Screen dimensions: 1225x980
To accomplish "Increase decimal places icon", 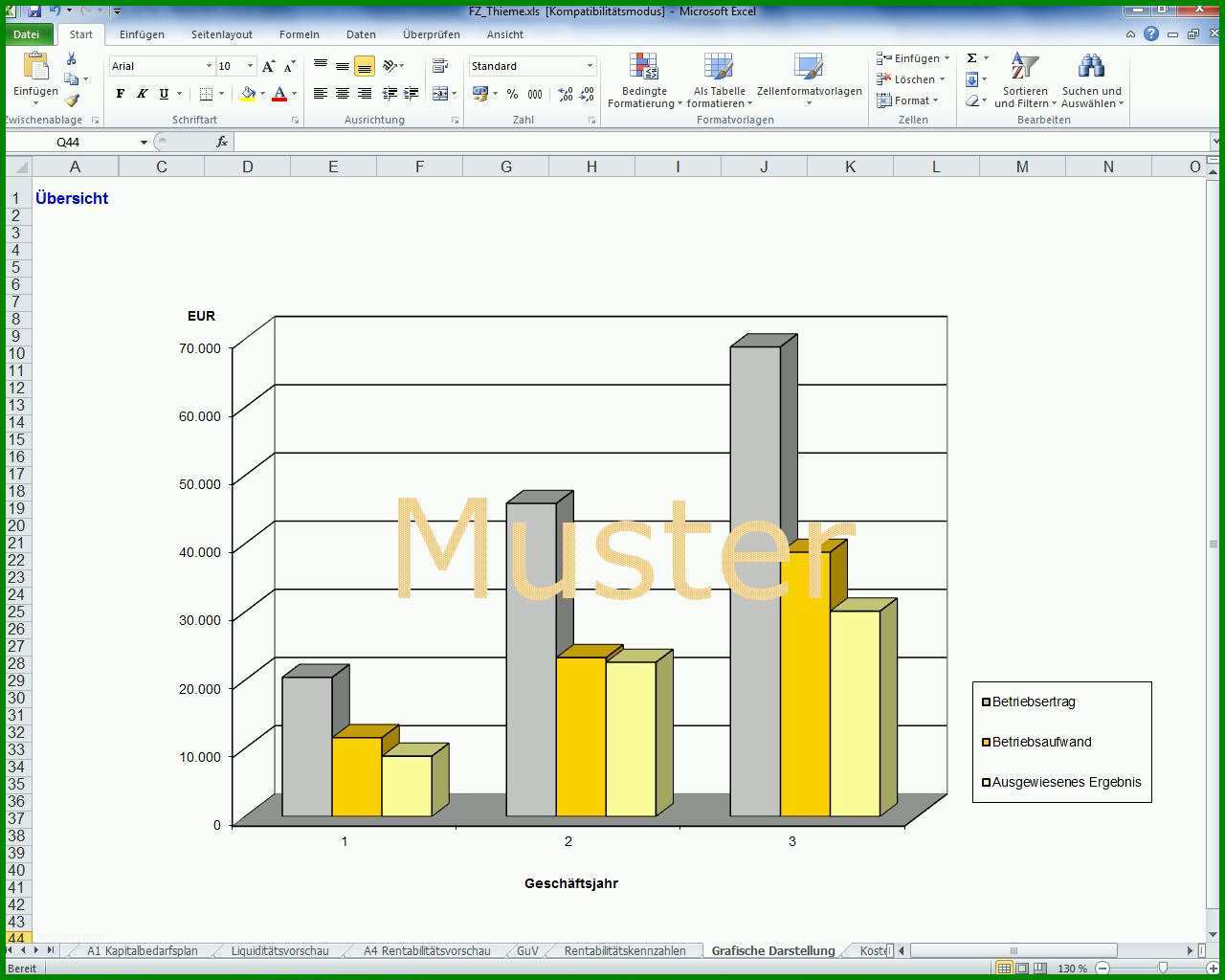I will 566,94.
